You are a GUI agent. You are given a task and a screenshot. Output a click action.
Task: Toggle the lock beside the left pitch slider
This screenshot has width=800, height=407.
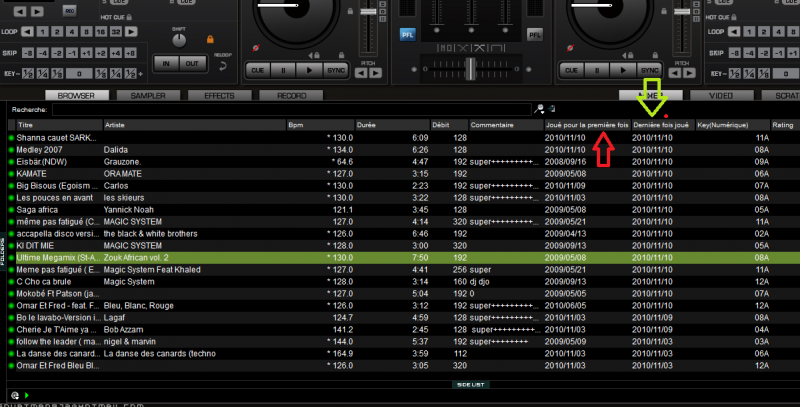point(350,11)
